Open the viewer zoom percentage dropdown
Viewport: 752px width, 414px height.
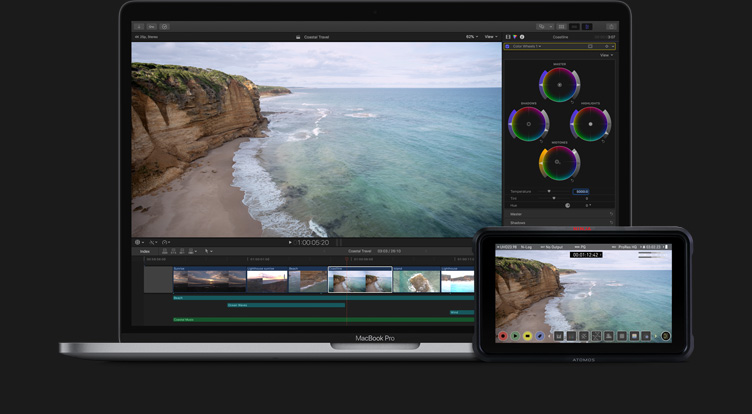pyautogui.click(x=470, y=37)
